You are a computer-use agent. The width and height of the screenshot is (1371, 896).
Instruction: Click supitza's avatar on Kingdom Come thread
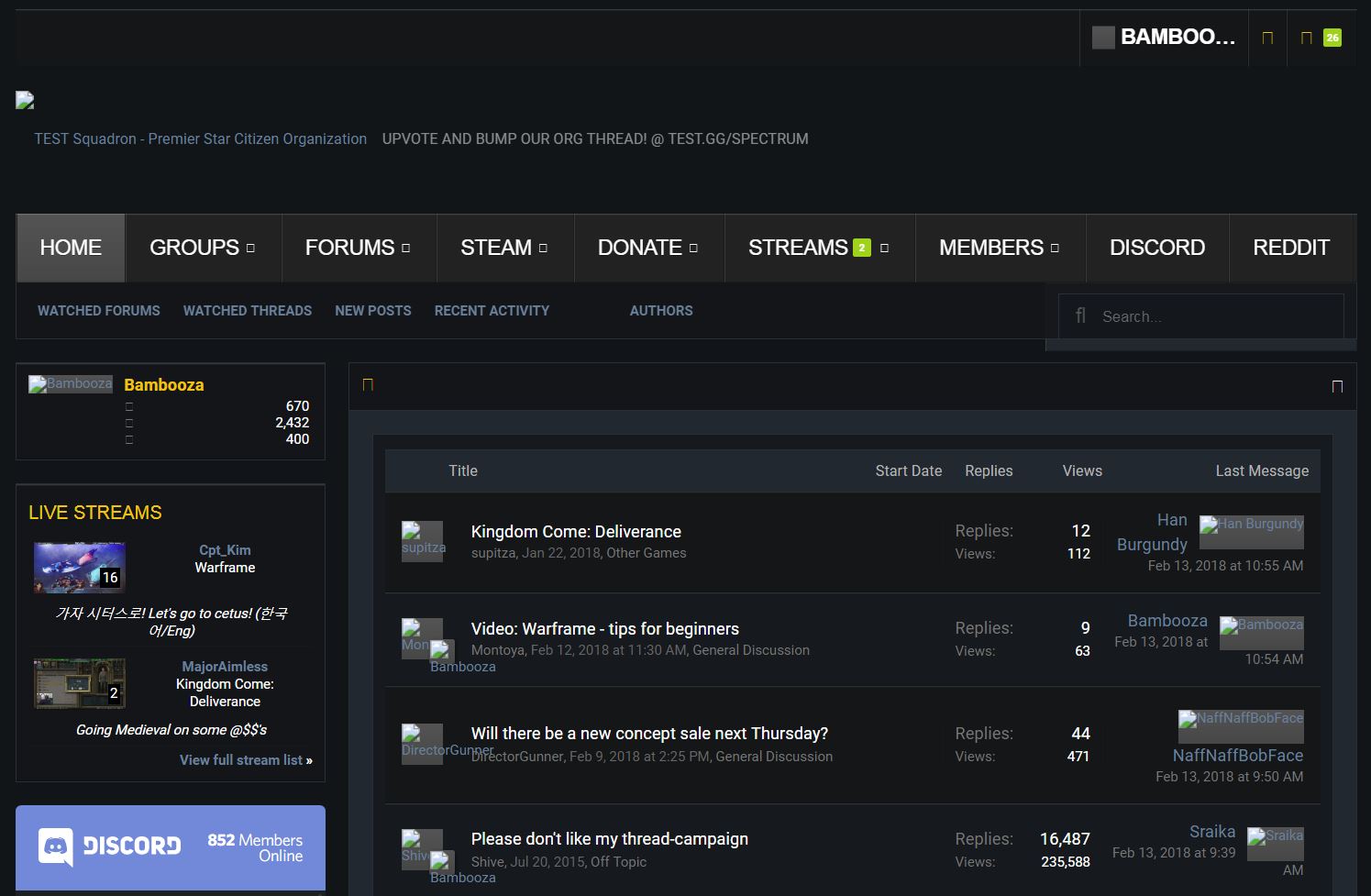[422, 541]
